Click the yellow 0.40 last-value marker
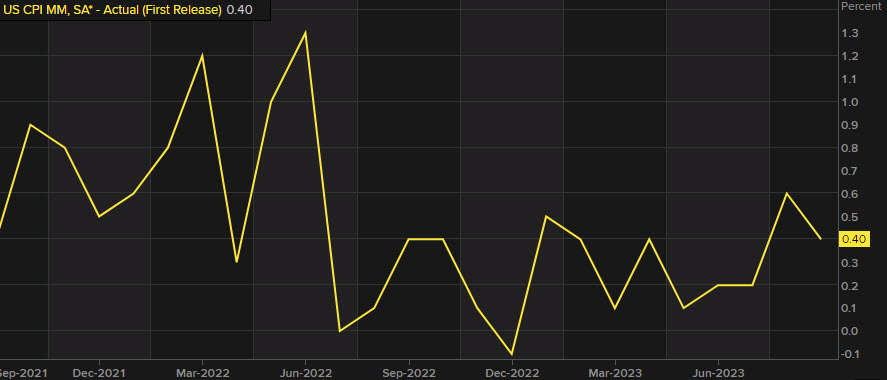This screenshot has width=887, height=380. click(854, 239)
